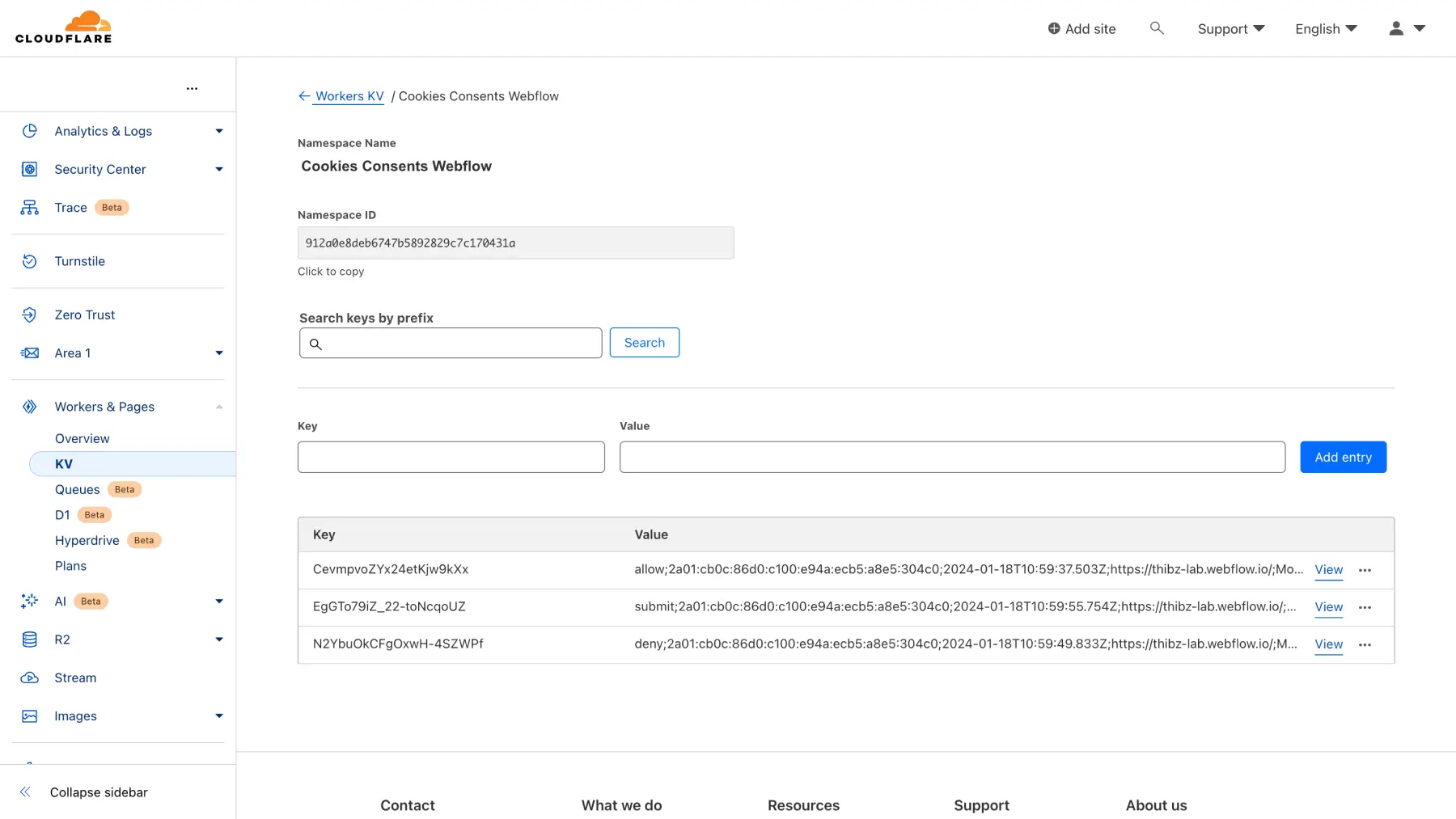This screenshot has width=1456, height=819.
Task: Click the Collapse sidebar double-chevron icon
Action: tap(25, 792)
